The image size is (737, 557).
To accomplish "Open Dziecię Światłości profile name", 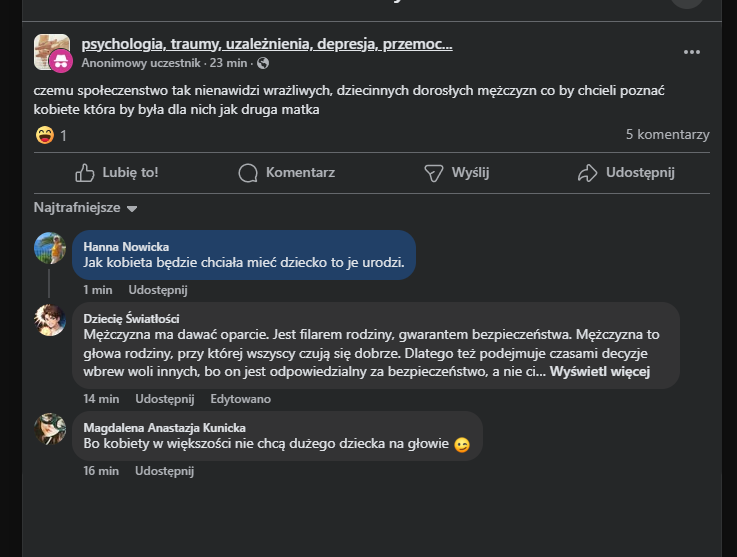I will [x=131, y=318].
